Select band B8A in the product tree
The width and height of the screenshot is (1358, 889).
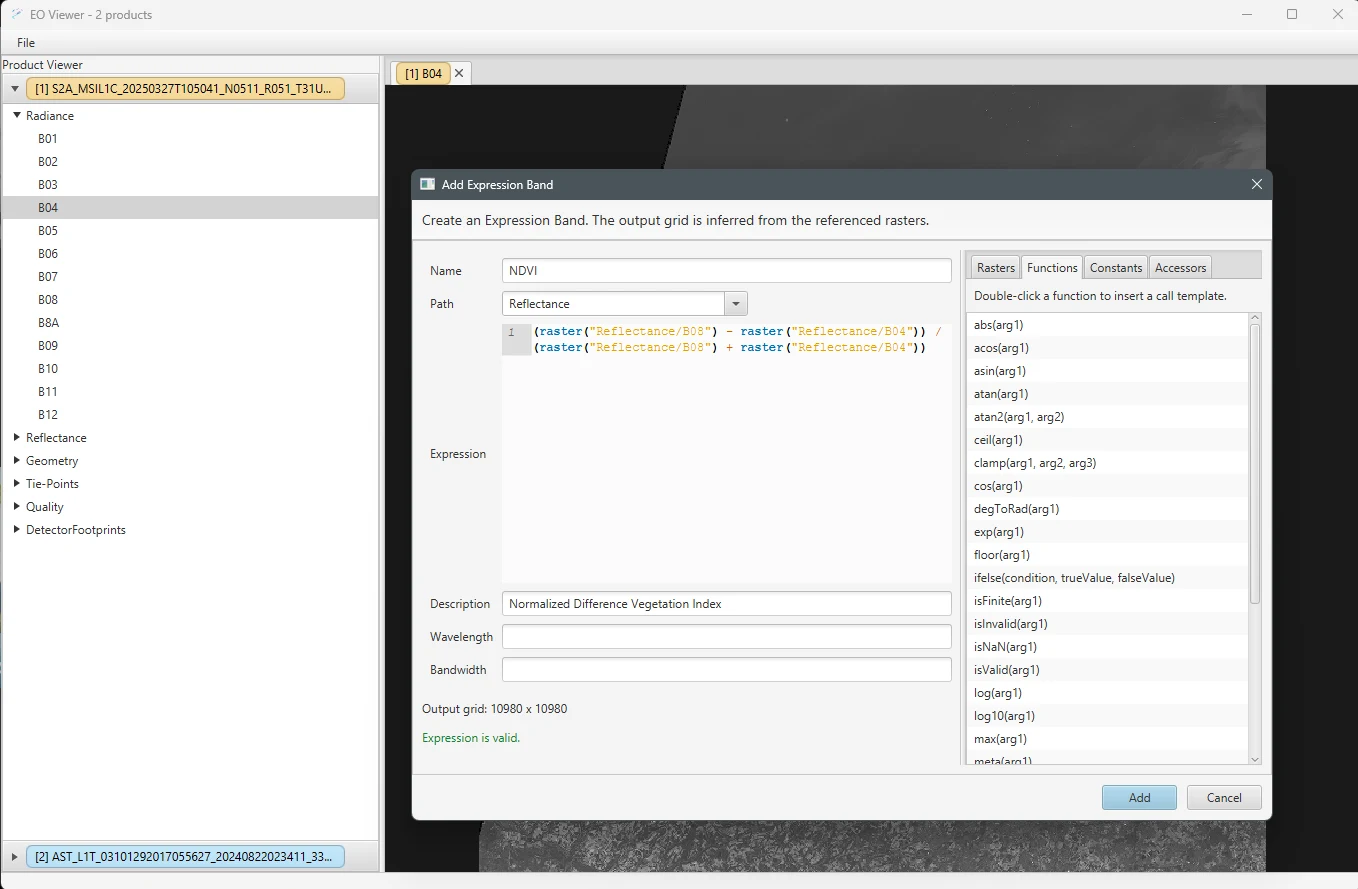point(190,323)
